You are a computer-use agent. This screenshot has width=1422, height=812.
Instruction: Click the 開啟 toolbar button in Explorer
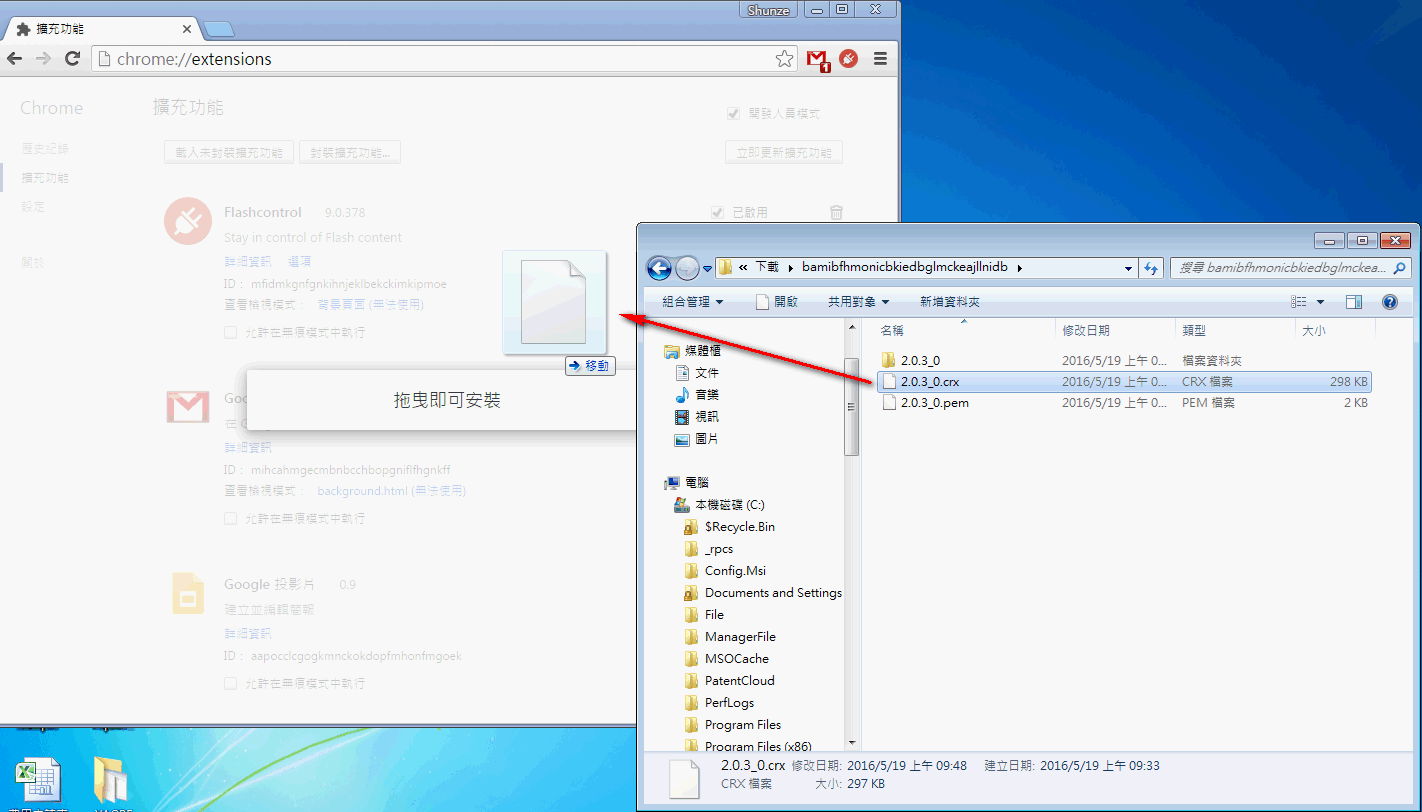pyautogui.click(x=776, y=301)
